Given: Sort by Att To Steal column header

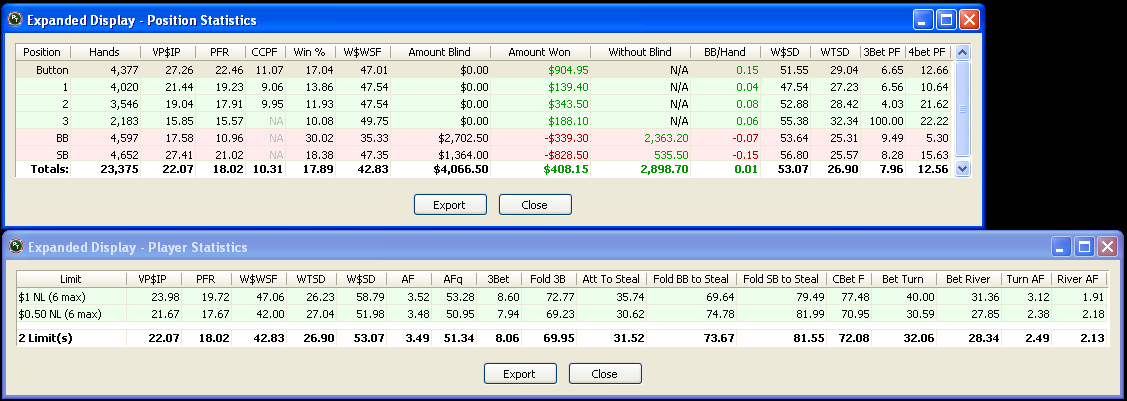Looking at the screenshot, I should click(x=611, y=279).
